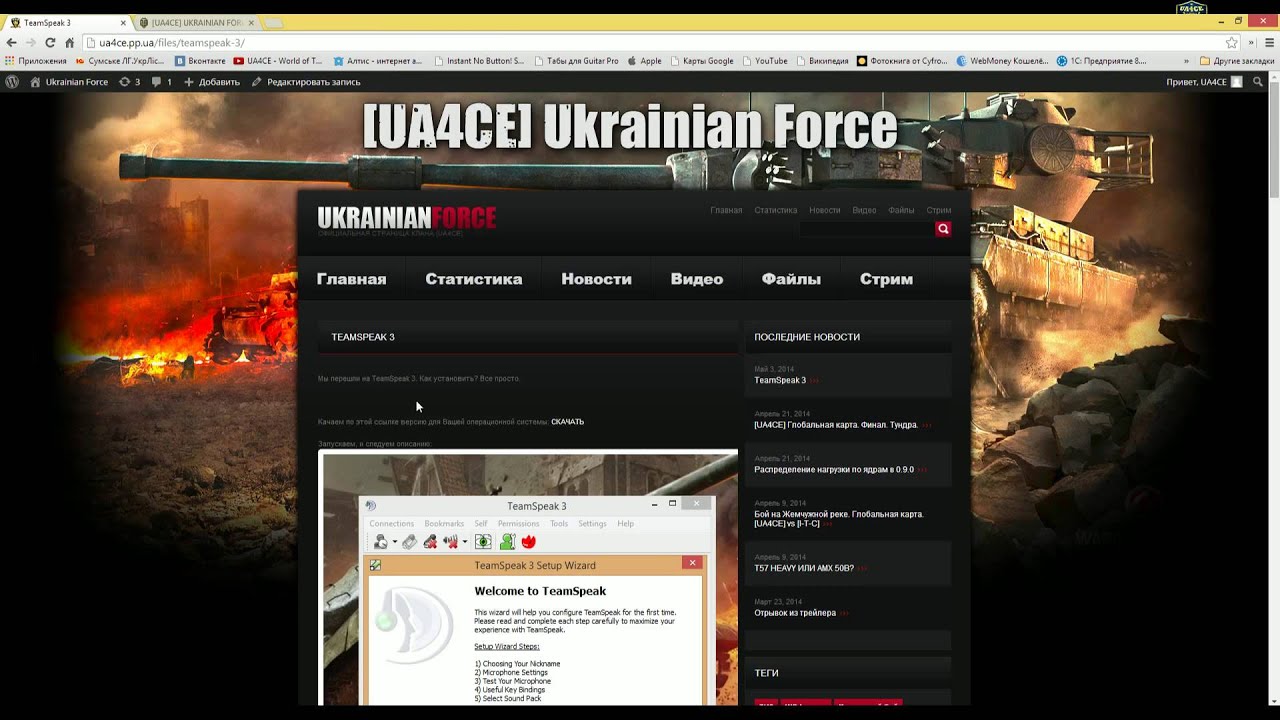This screenshot has width=1280, height=720.
Task: Open Главная in the small top menu
Action: pyautogui.click(x=726, y=210)
